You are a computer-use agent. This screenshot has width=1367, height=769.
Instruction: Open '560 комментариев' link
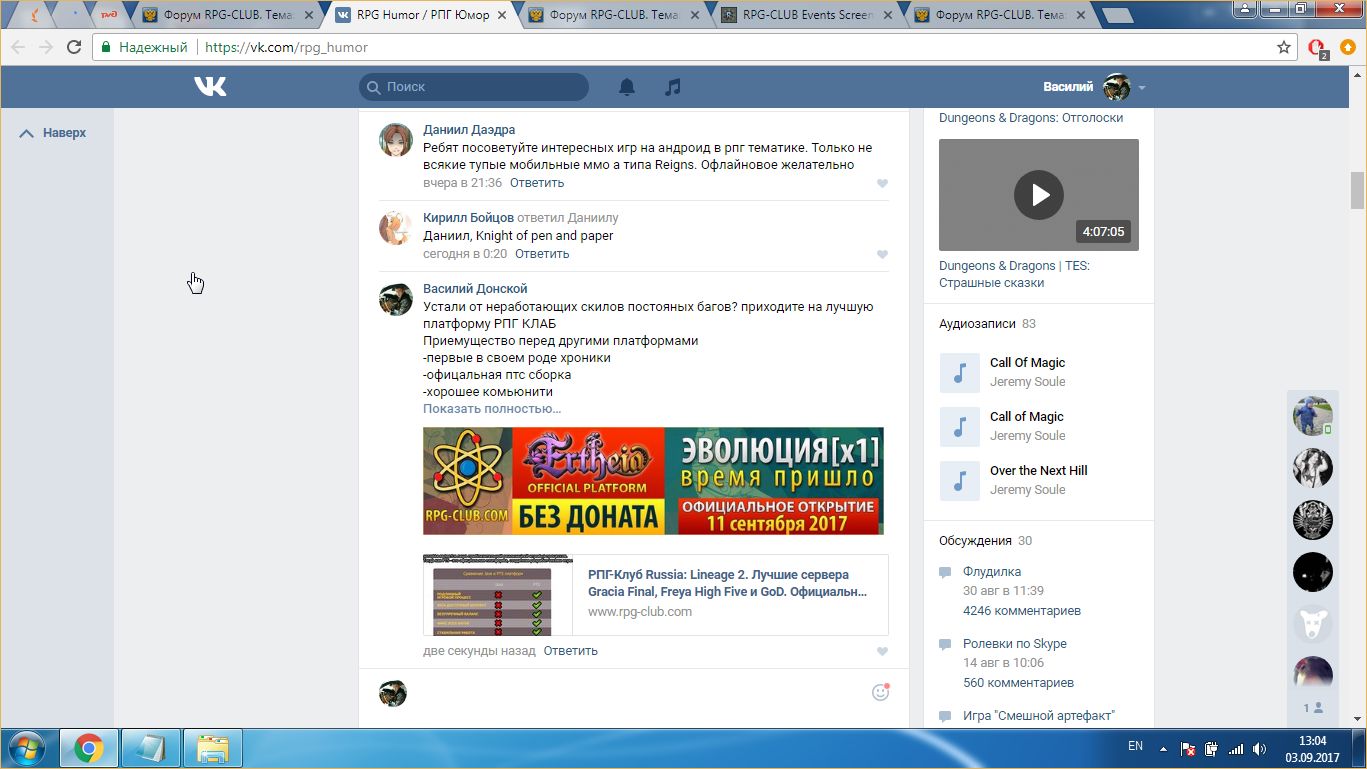[1018, 682]
